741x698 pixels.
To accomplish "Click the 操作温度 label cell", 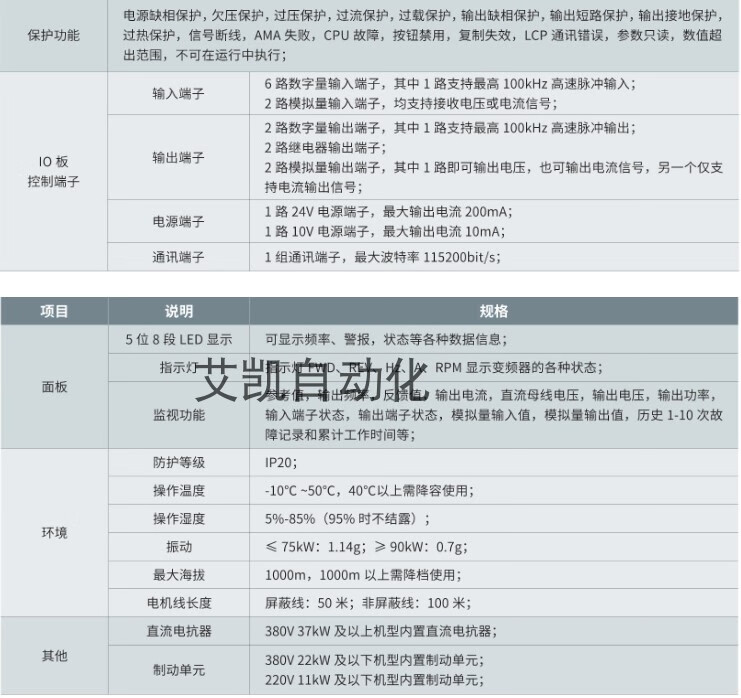I will coord(178,490).
